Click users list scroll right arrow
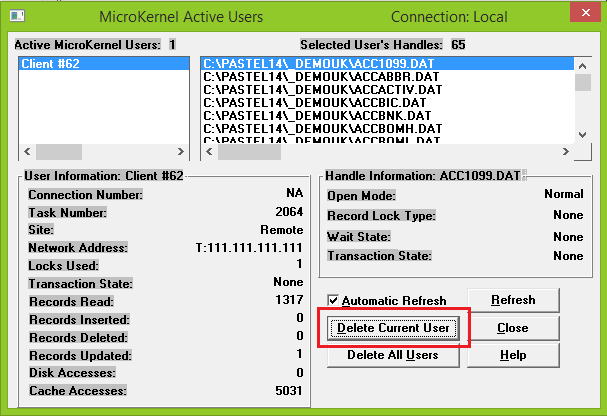The height and width of the screenshot is (416, 607). click(181, 151)
